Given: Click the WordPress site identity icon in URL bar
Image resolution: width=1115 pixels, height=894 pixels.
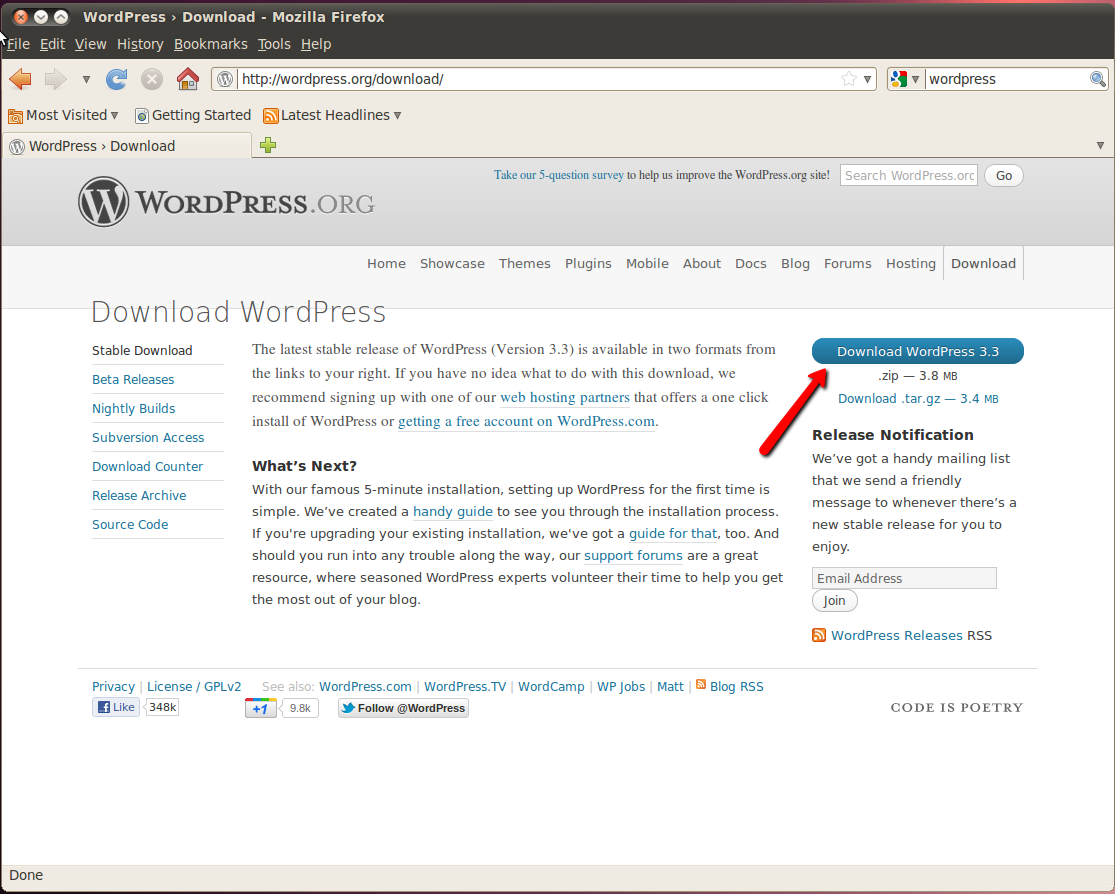Looking at the screenshot, I should [x=225, y=79].
